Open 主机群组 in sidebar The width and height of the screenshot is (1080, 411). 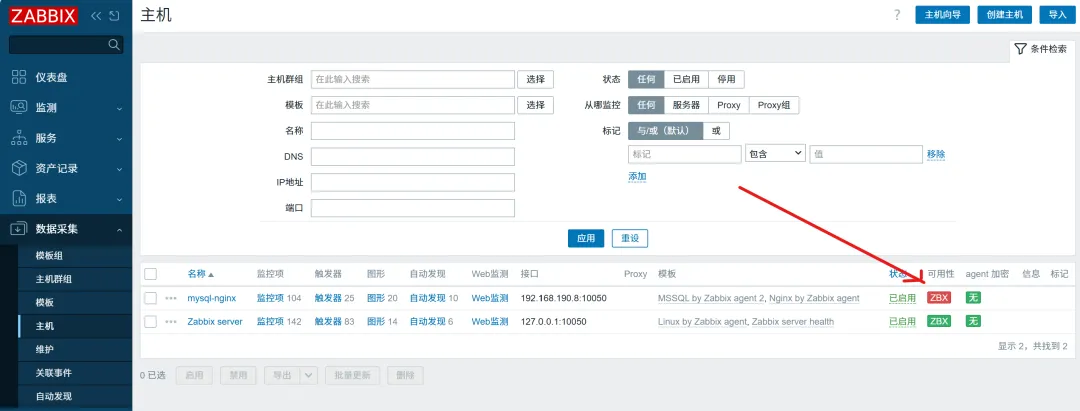click(54, 279)
